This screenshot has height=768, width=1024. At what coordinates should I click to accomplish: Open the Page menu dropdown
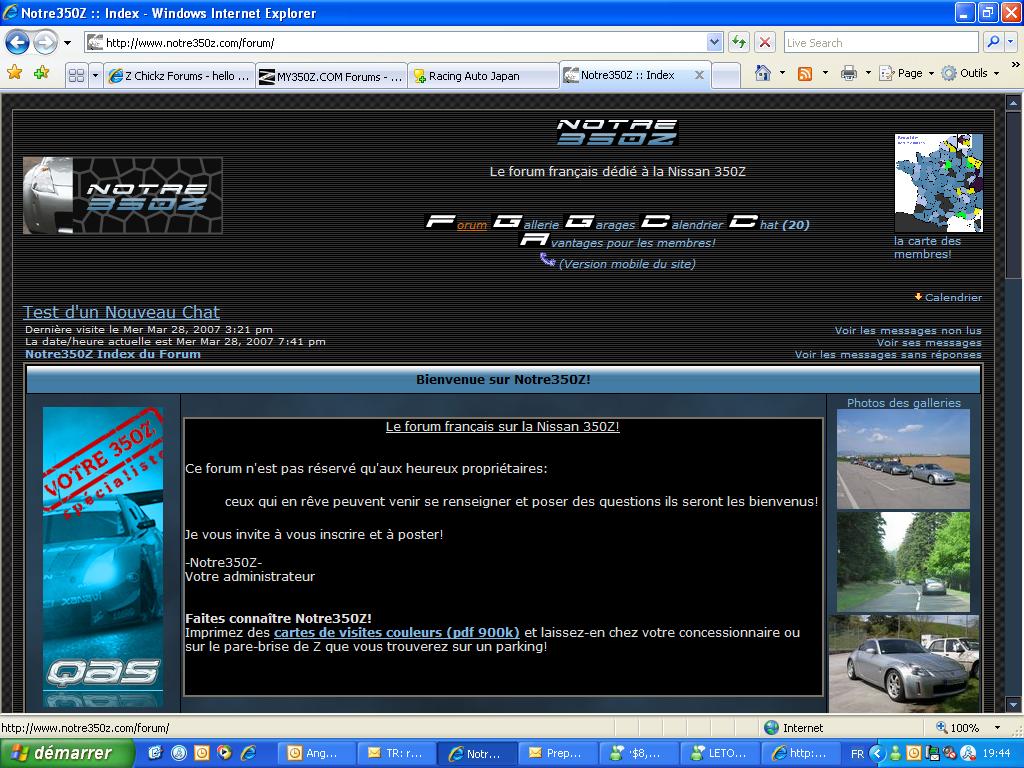click(x=909, y=73)
